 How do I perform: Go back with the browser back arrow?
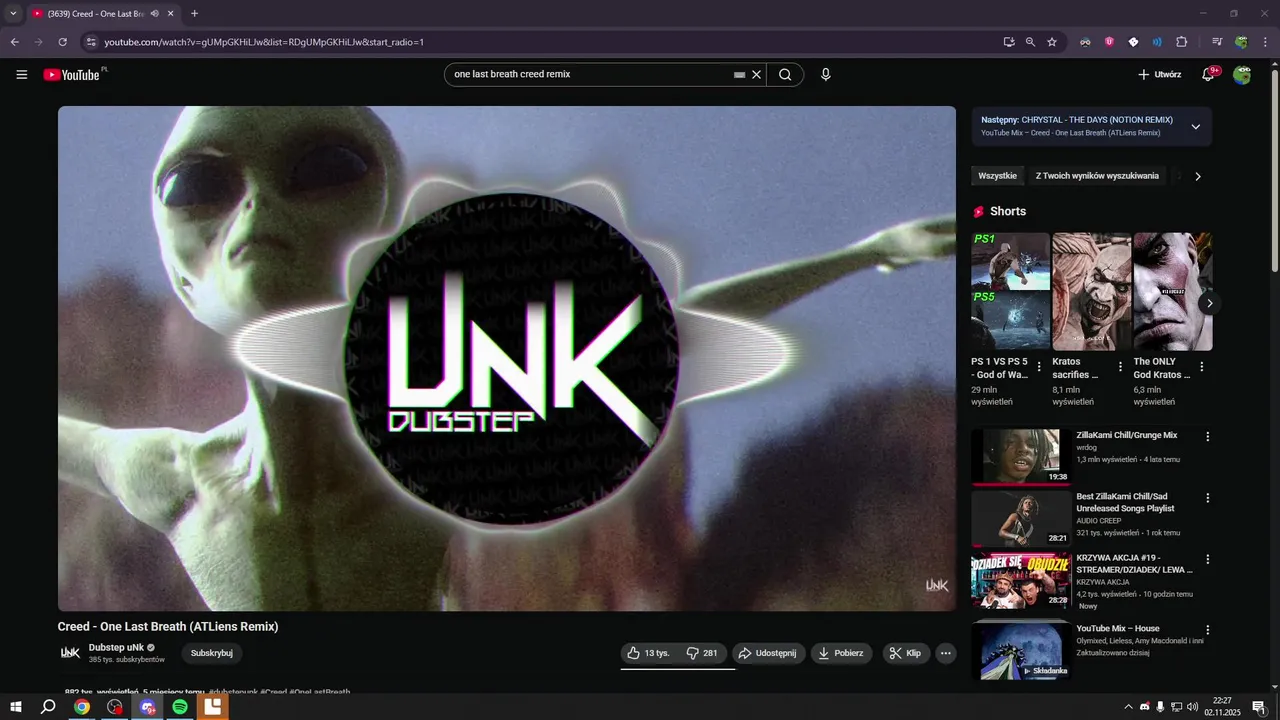pos(14,42)
